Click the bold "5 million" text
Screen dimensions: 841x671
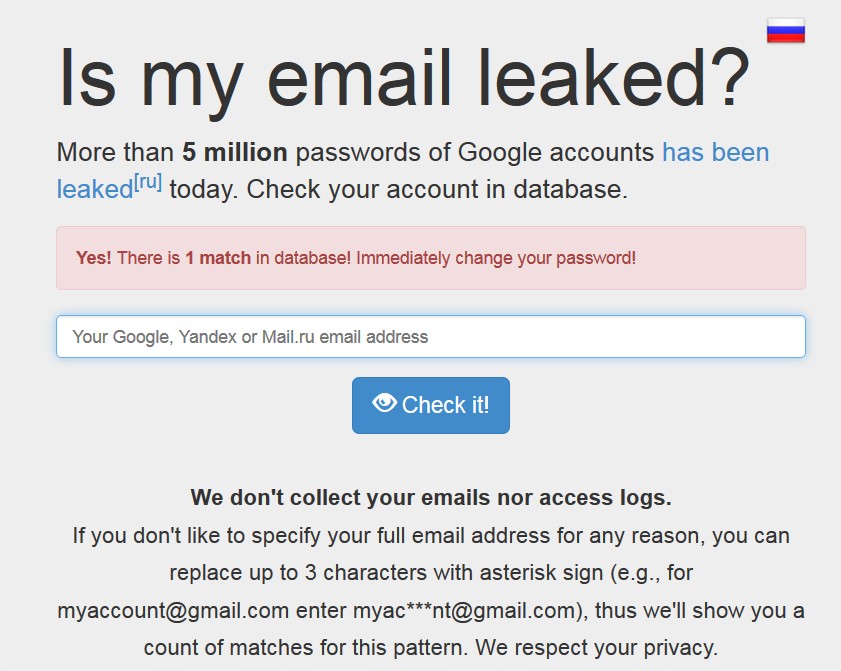click(234, 152)
